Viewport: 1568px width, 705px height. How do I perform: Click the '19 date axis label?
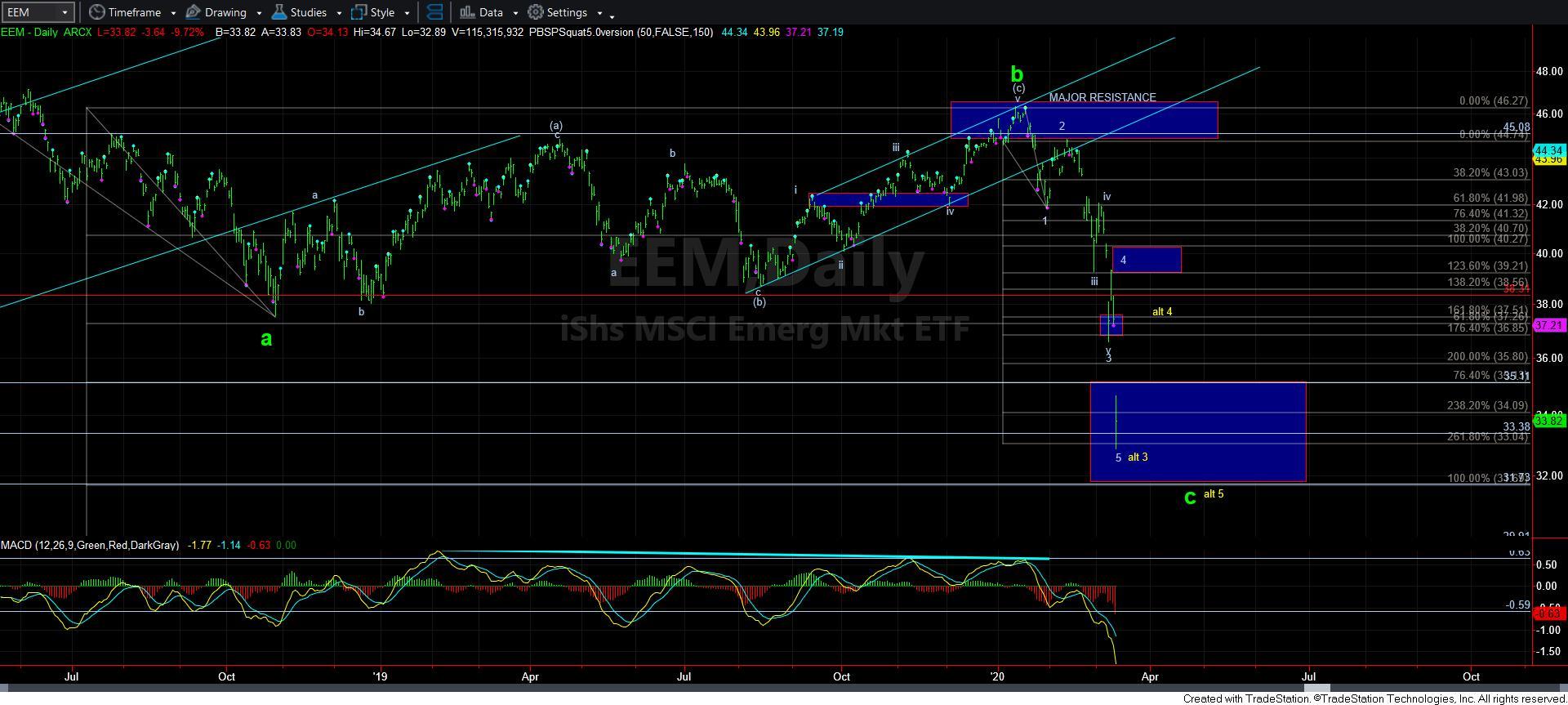coord(380,676)
